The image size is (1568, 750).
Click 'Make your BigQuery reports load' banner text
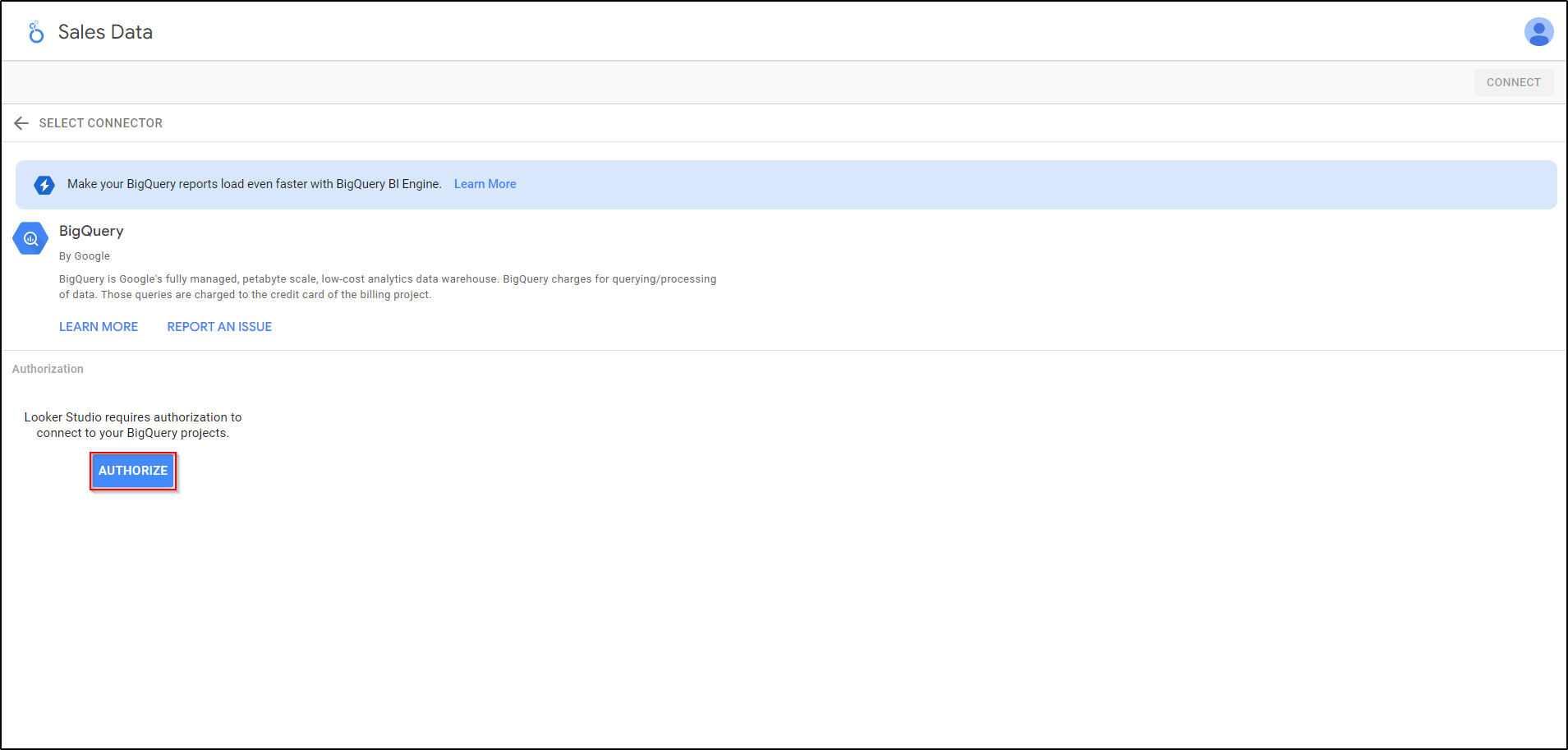click(255, 184)
